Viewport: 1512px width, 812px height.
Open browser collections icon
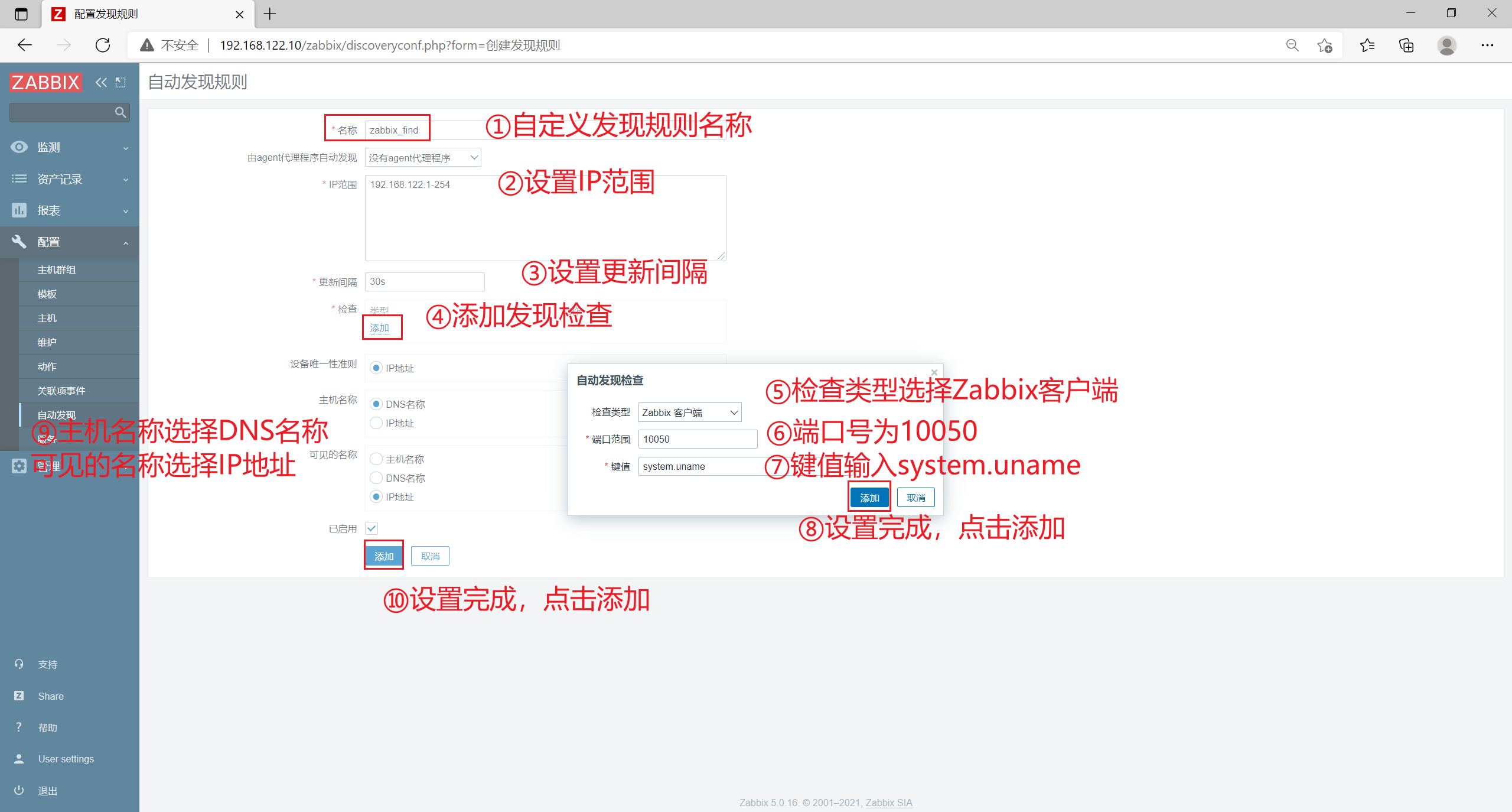[x=1407, y=45]
